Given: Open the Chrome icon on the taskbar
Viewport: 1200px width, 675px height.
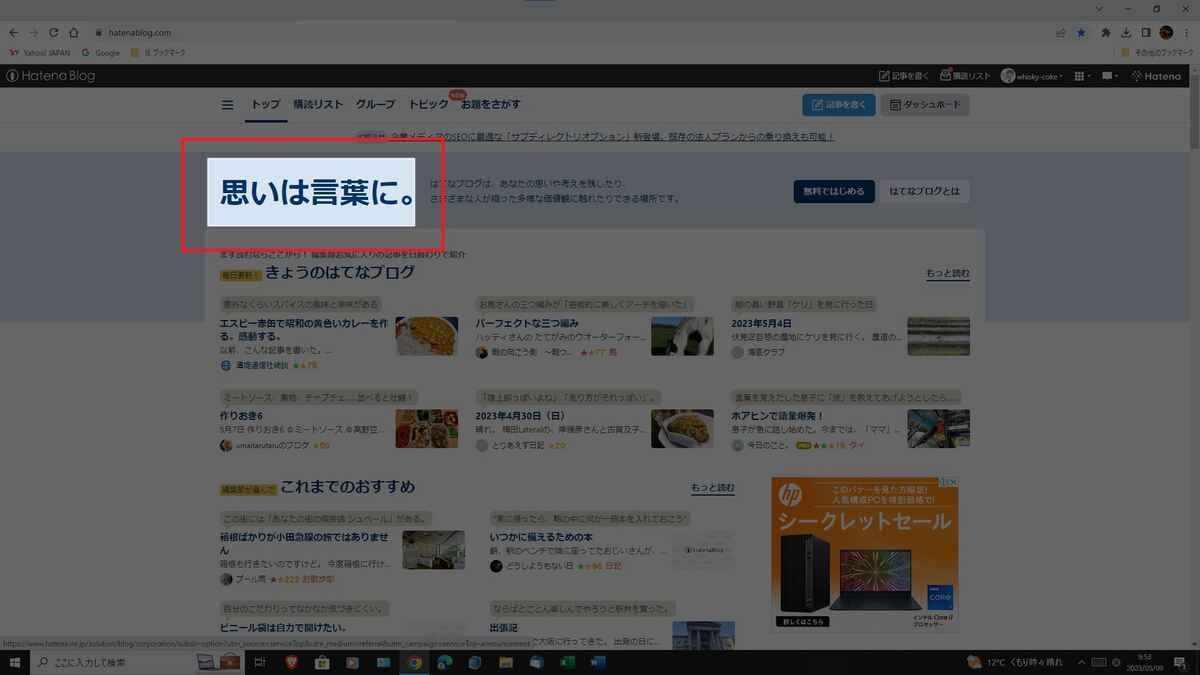Looking at the screenshot, I should coord(414,662).
